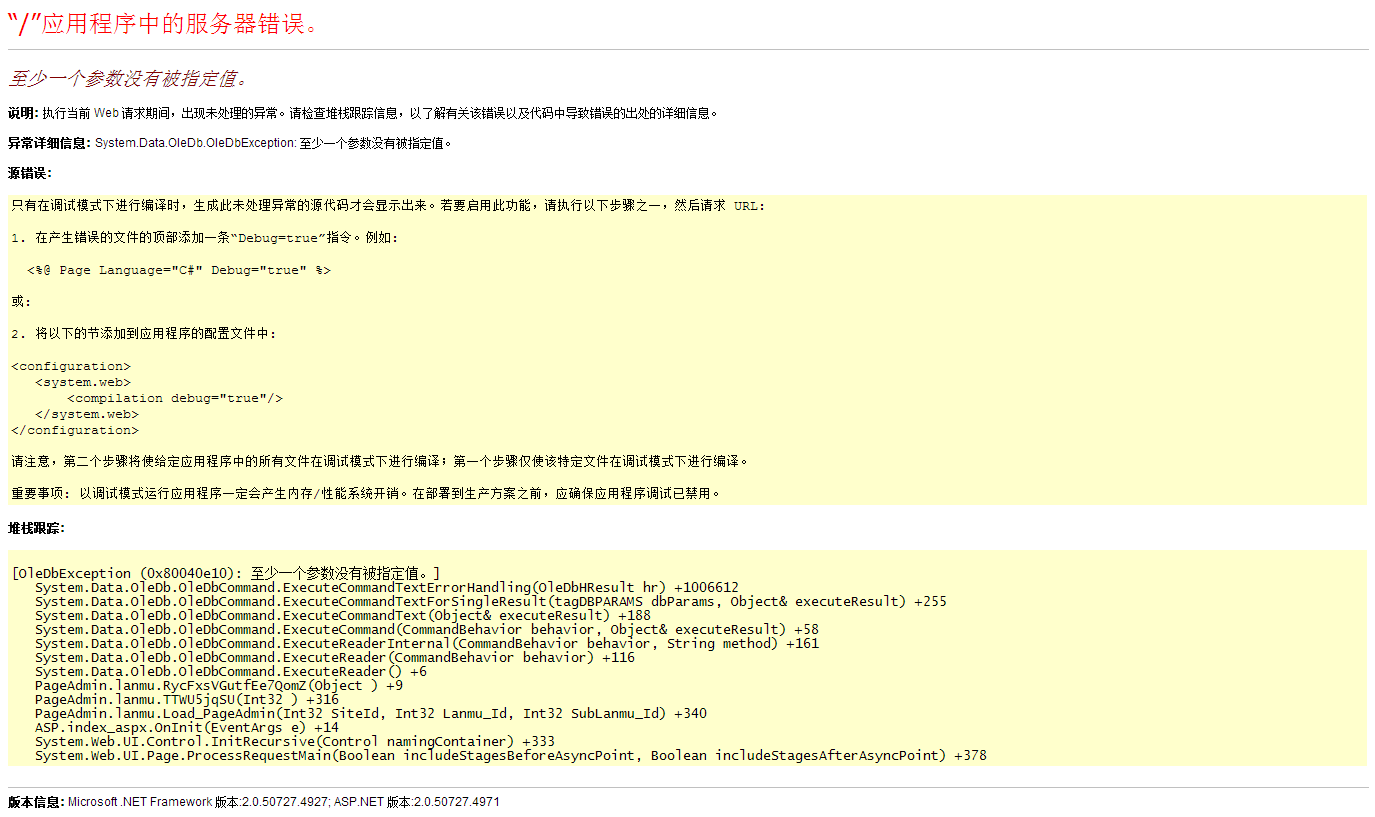Click the 重要事项 warning paragraph
This screenshot has width=1375, height=817.
coord(365,493)
